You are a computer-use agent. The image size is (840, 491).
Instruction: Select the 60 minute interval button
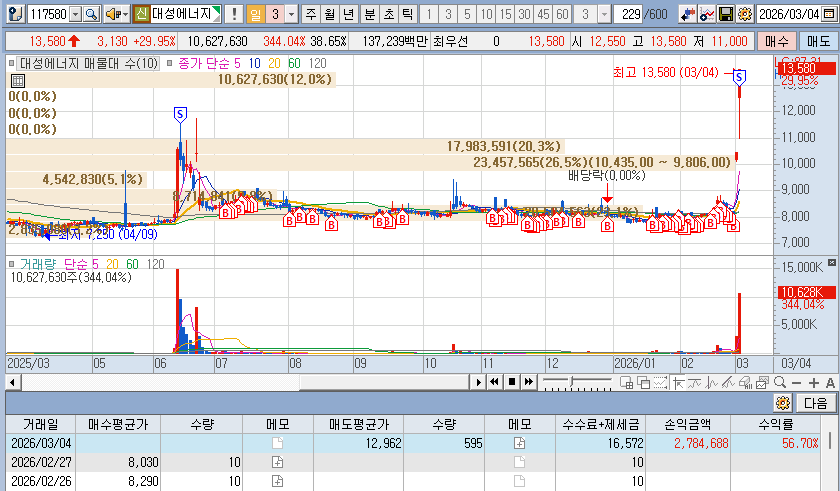[562, 14]
